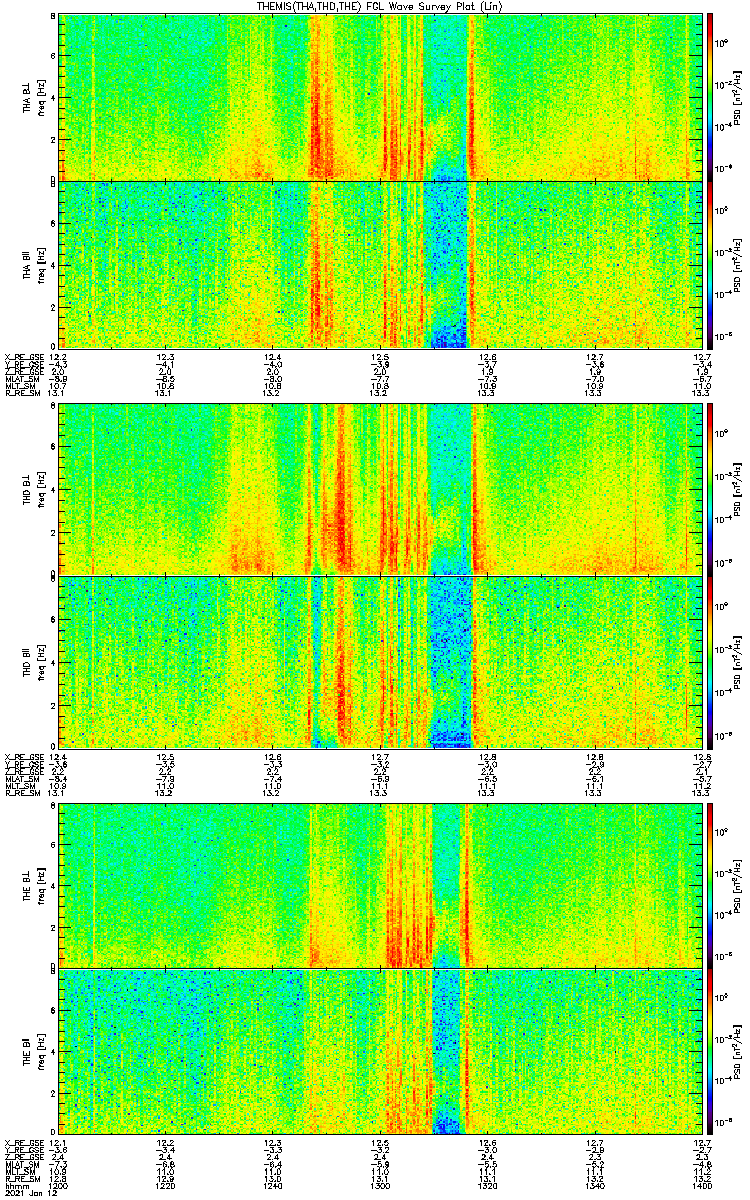Click the PSD color bar beside THE B-parallel
The height and width of the screenshot is (1200, 750).
tap(710, 1051)
